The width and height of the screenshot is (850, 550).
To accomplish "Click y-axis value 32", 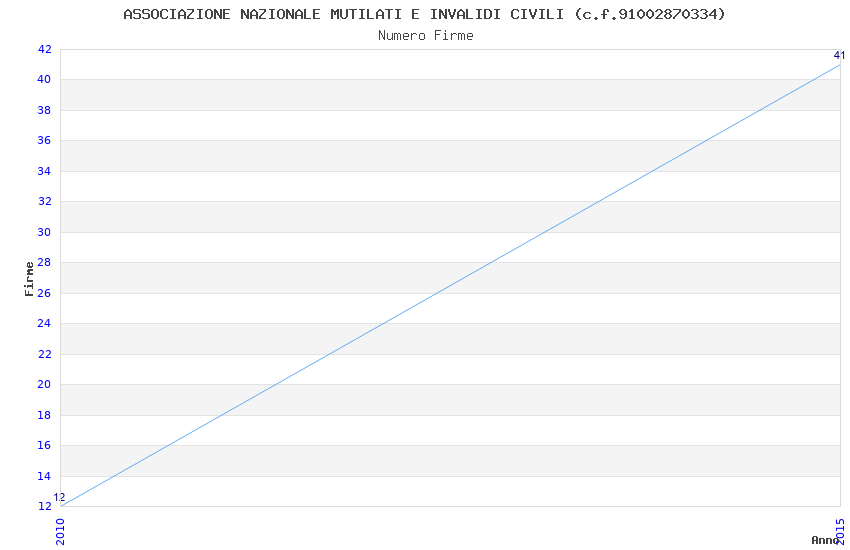I will [x=44, y=202].
